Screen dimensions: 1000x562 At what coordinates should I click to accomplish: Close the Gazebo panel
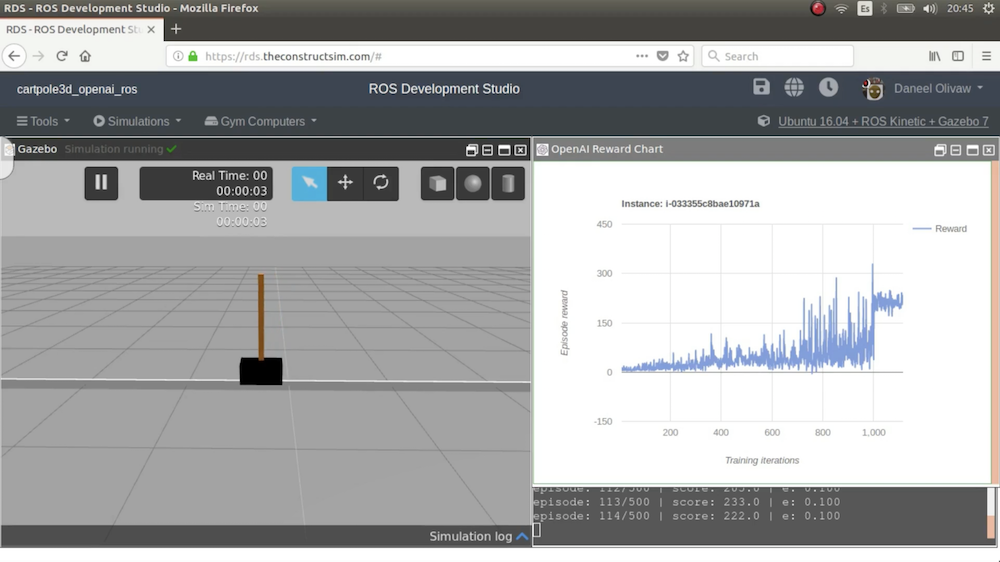pos(520,150)
